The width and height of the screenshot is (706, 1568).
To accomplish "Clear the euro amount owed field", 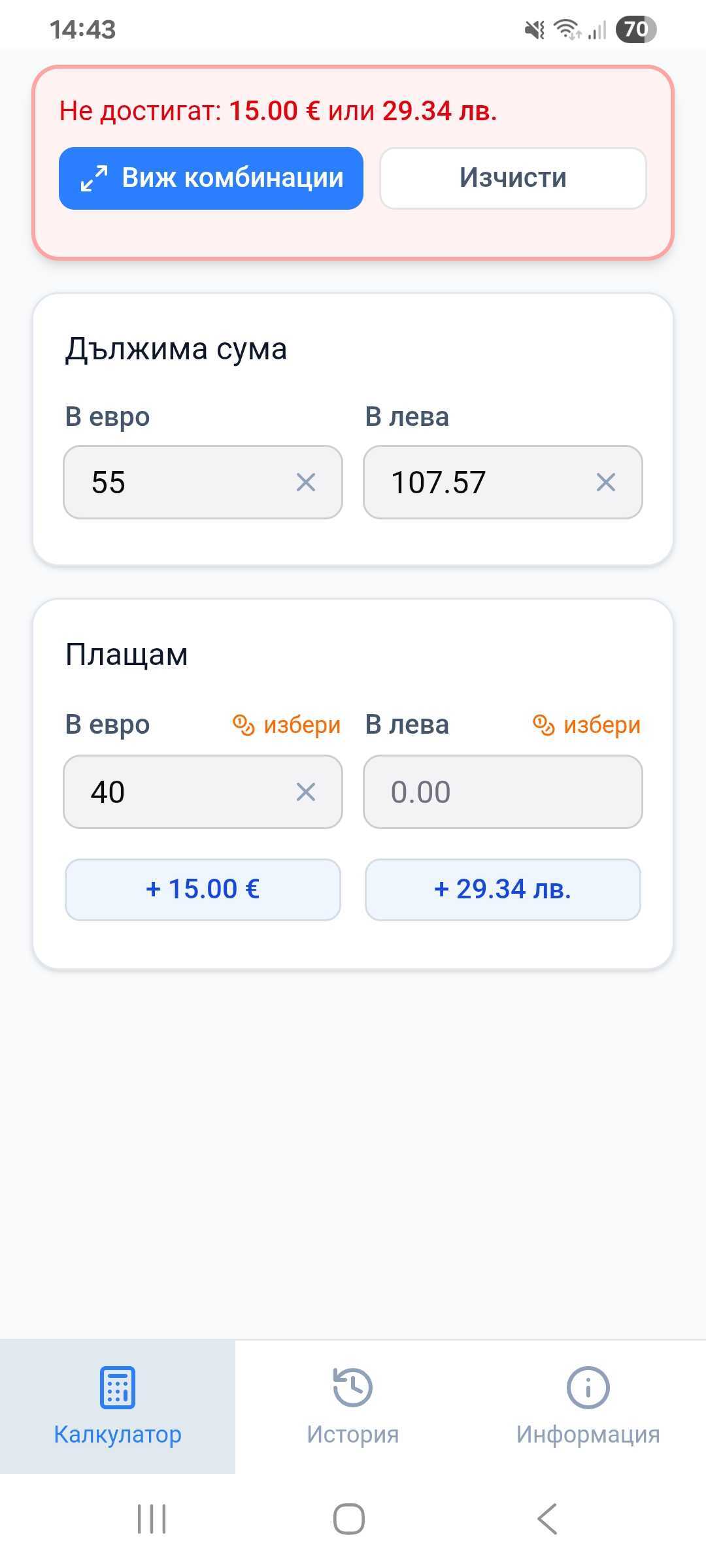I will pyautogui.click(x=305, y=483).
